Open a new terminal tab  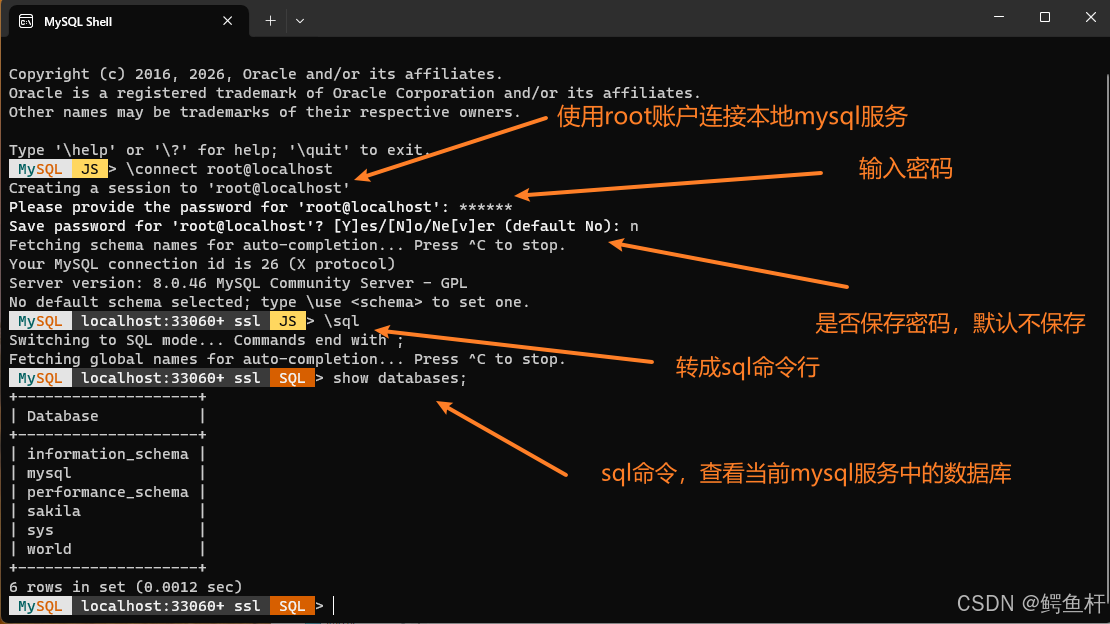270,21
